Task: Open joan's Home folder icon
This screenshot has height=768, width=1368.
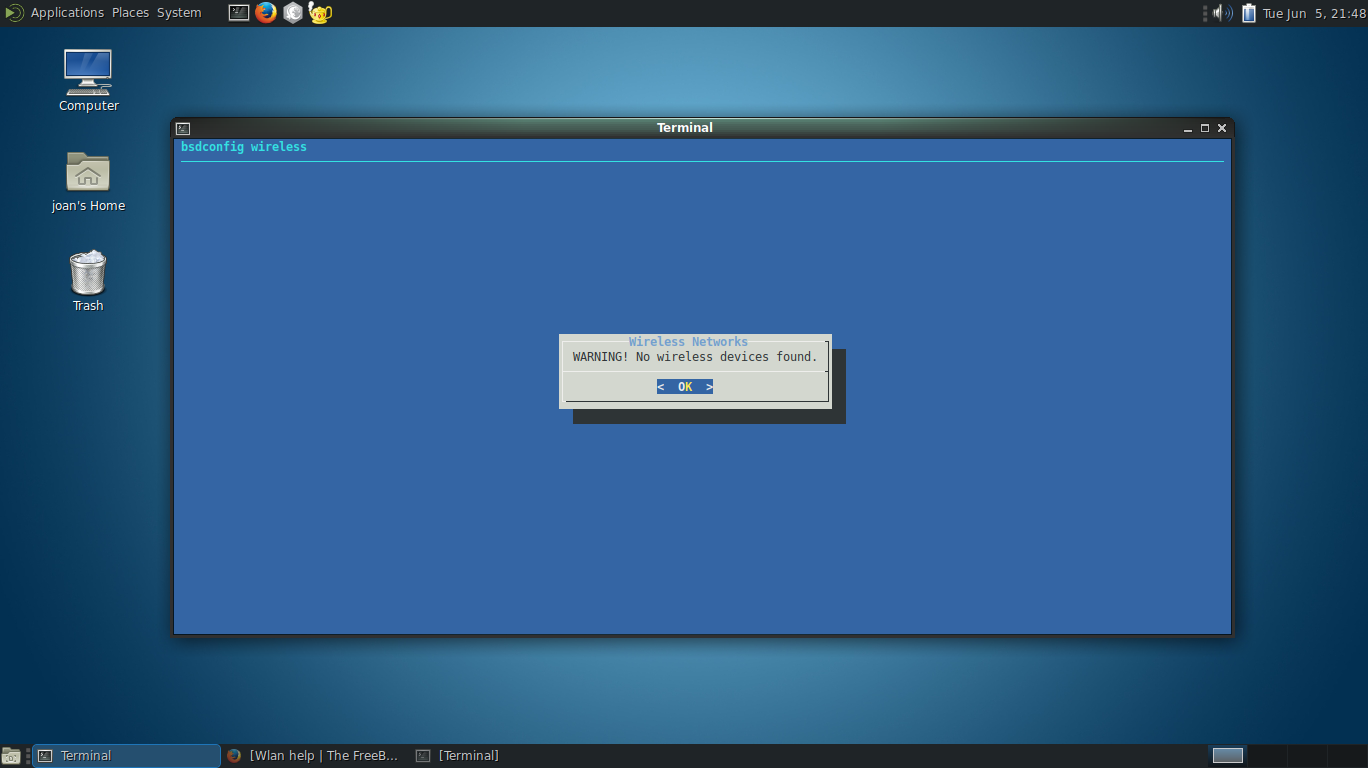Action: 88,173
